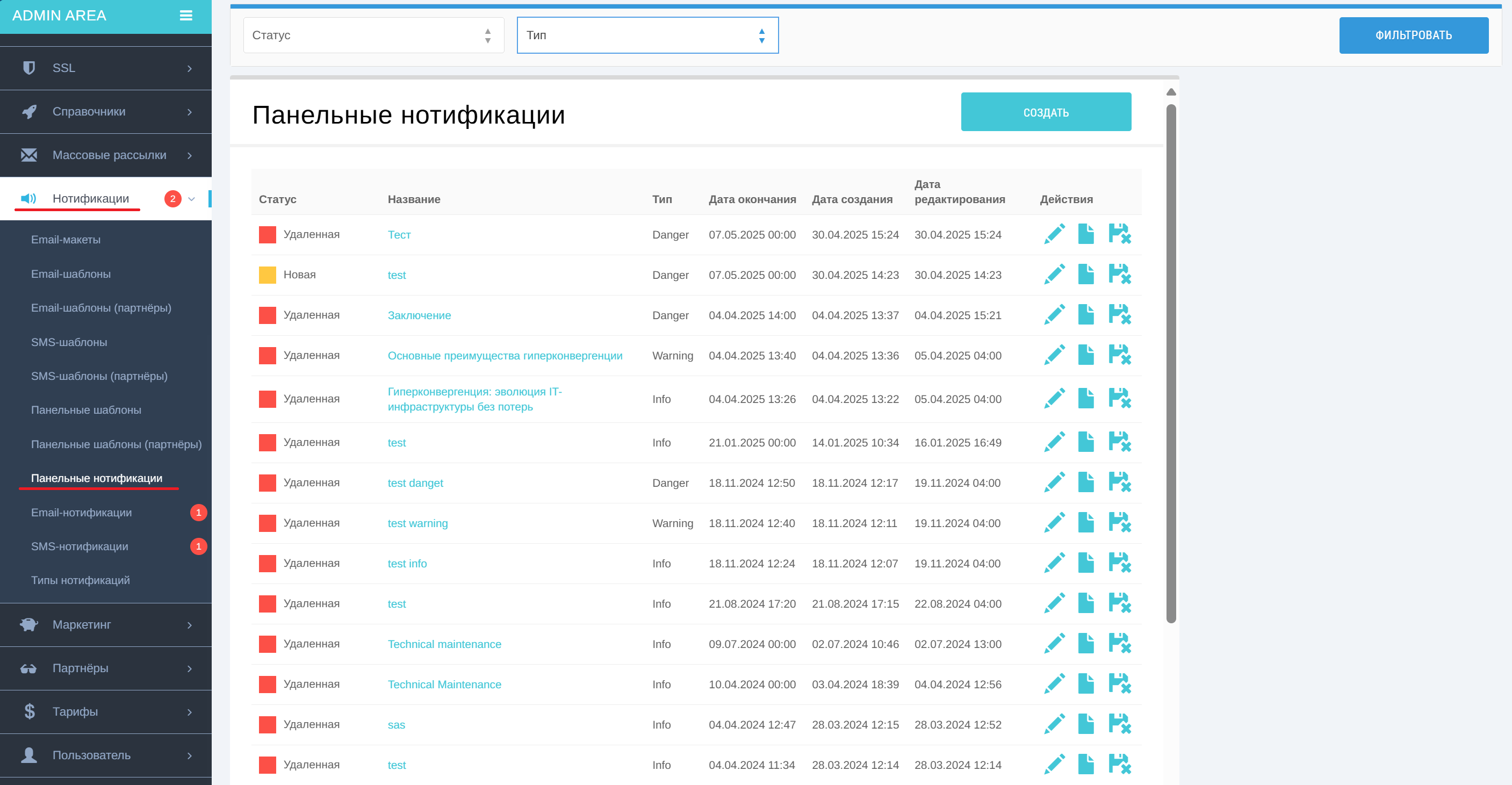The height and width of the screenshot is (785, 1512).
Task: Click the delete icon for test danget row
Action: point(1119,482)
